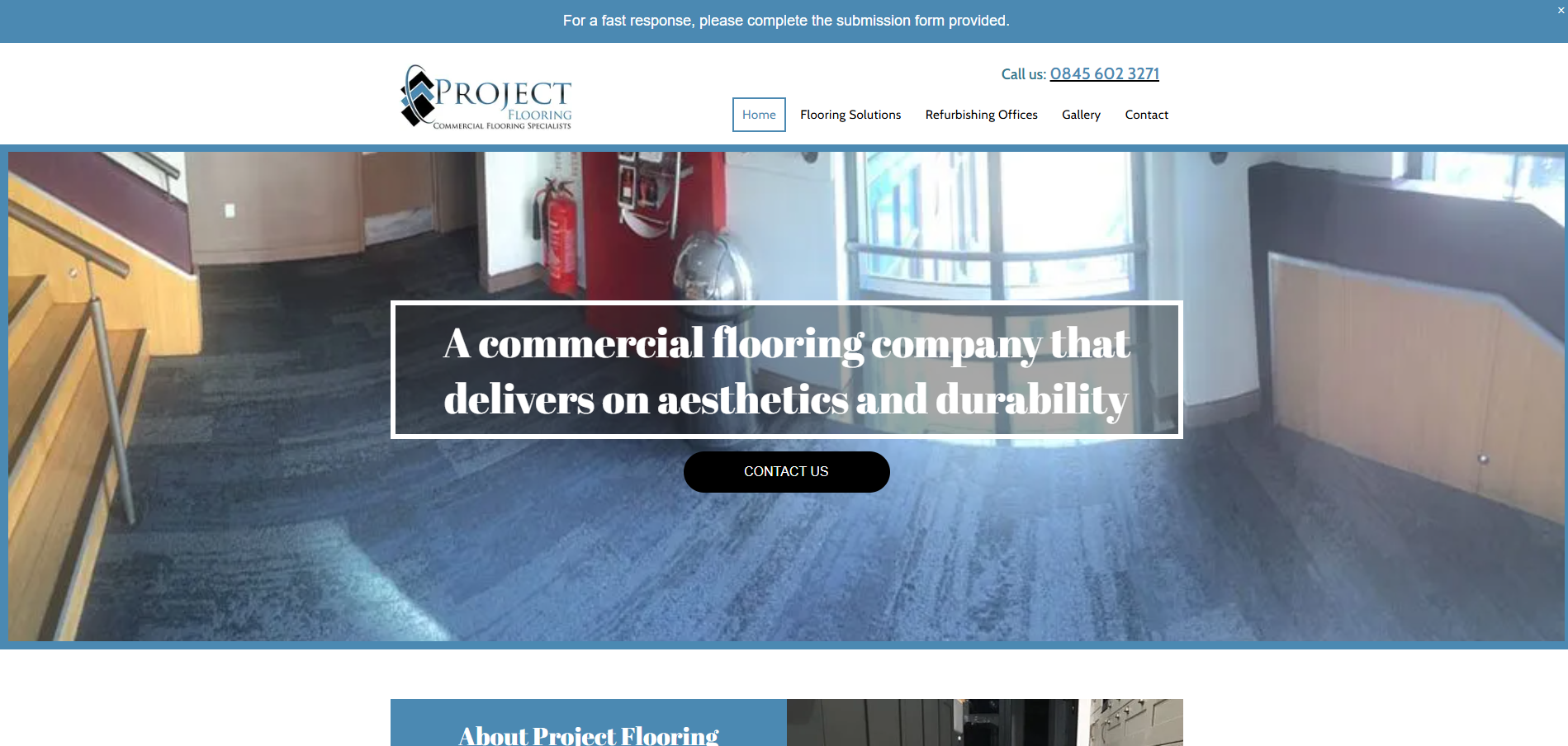Click the hero headline text box
1568x746 pixels.
(x=786, y=370)
